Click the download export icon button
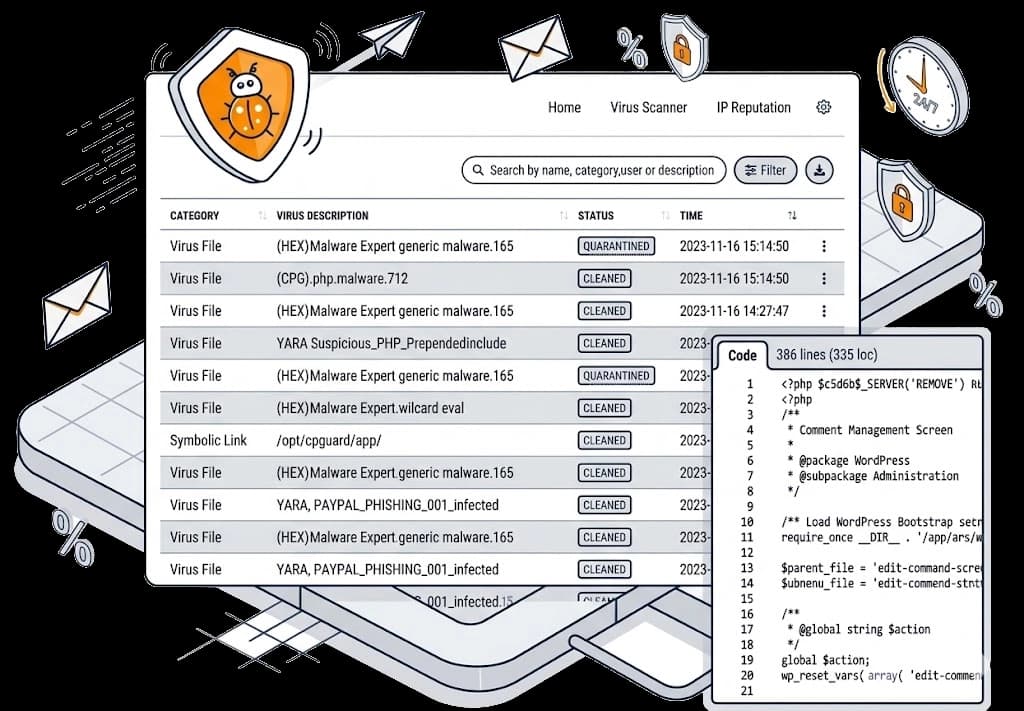This screenshot has width=1024, height=711. pyautogui.click(x=819, y=170)
